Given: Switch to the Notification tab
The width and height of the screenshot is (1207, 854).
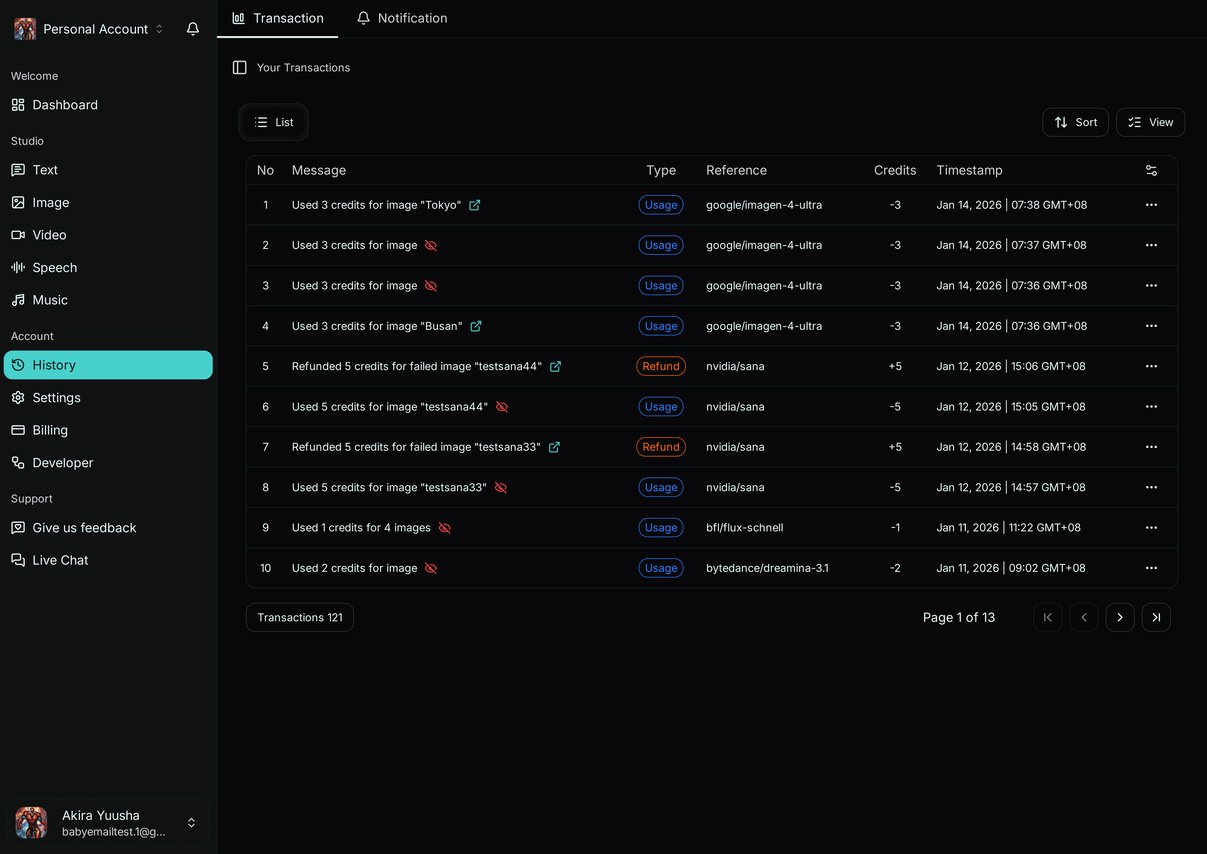Looking at the screenshot, I should point(402,17).
